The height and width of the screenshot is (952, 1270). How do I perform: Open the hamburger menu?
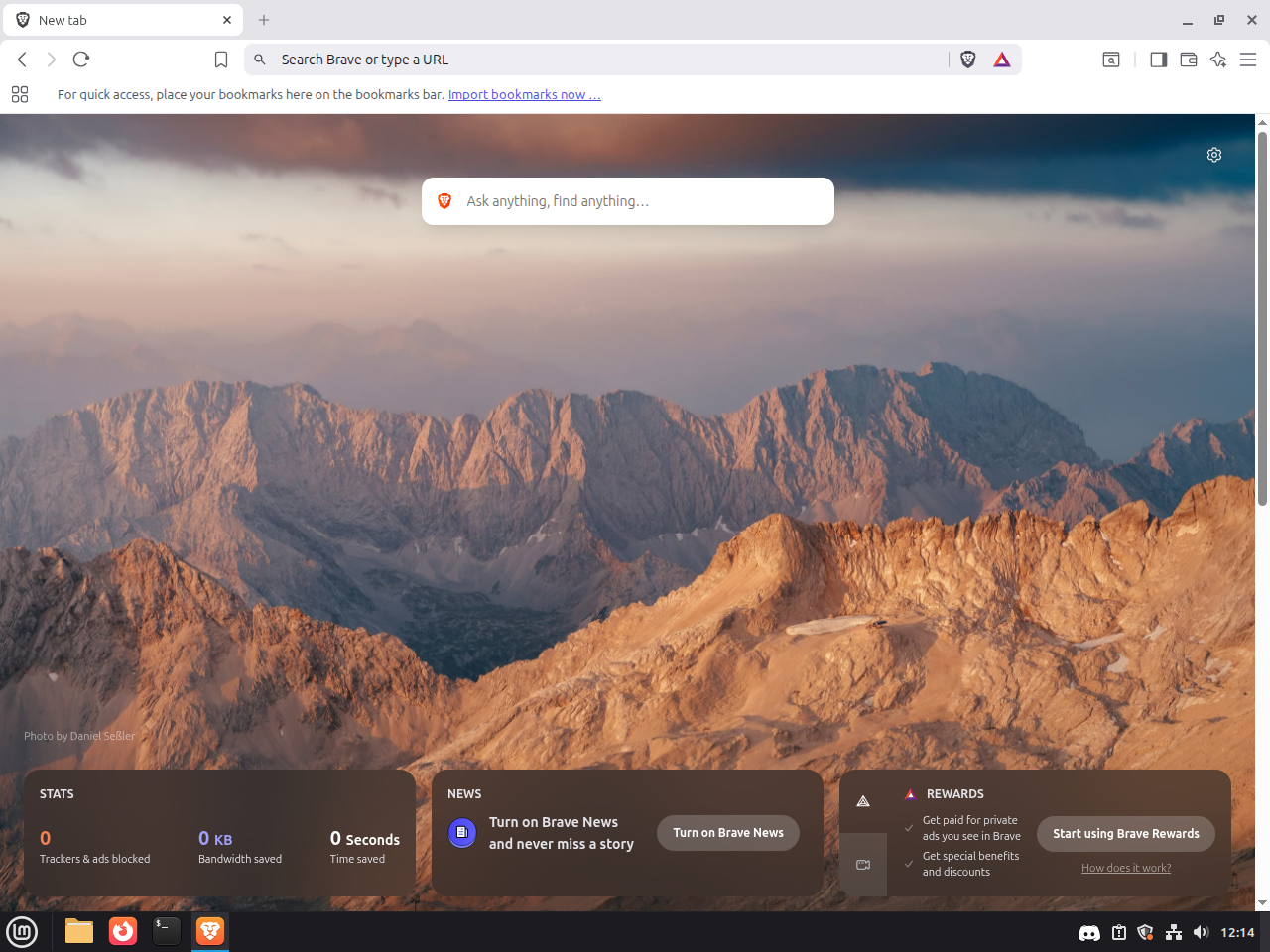[1249, 59]
